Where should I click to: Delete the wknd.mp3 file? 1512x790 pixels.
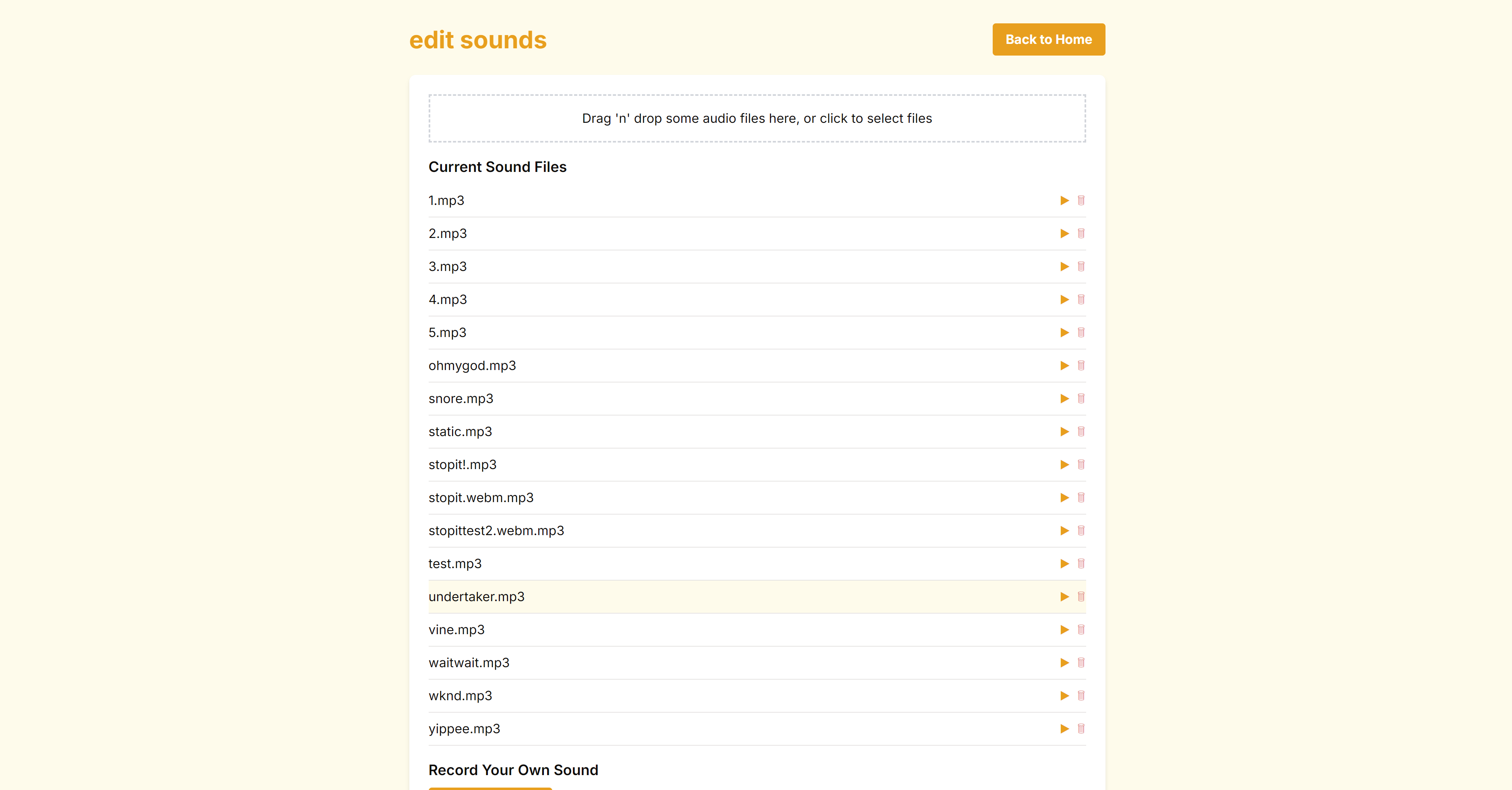coord(1081,696)
